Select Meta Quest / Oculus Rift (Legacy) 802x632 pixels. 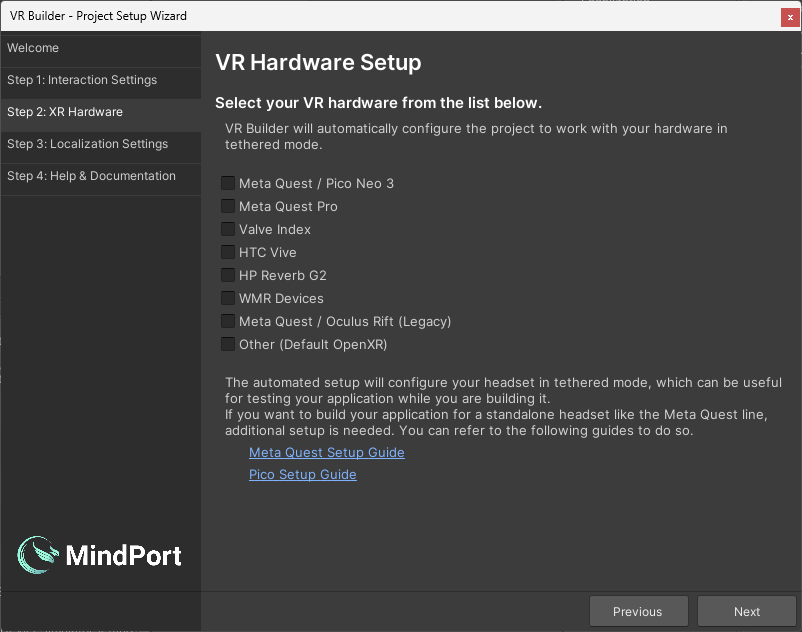click(227, 321)
